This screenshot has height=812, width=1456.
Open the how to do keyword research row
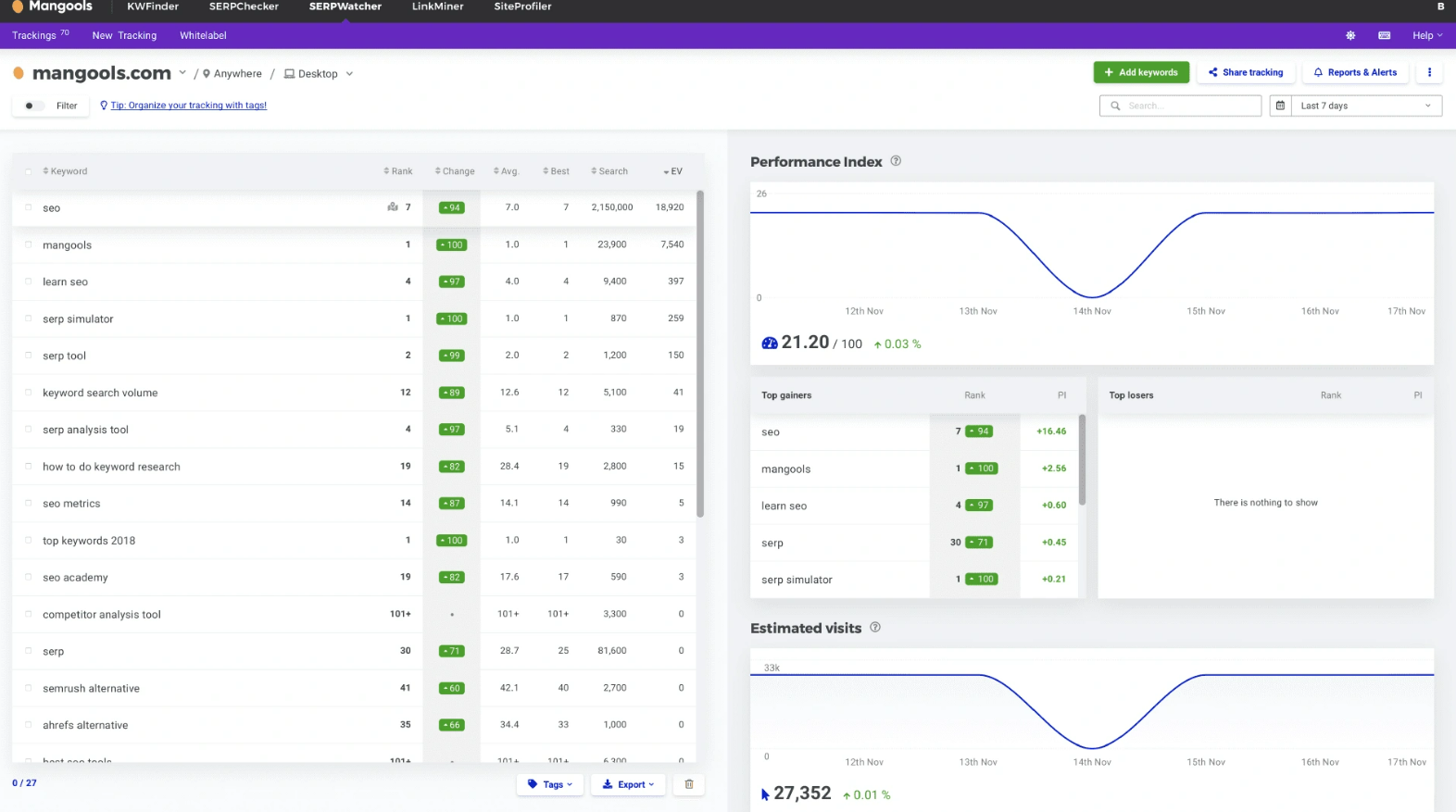[354, 467]
